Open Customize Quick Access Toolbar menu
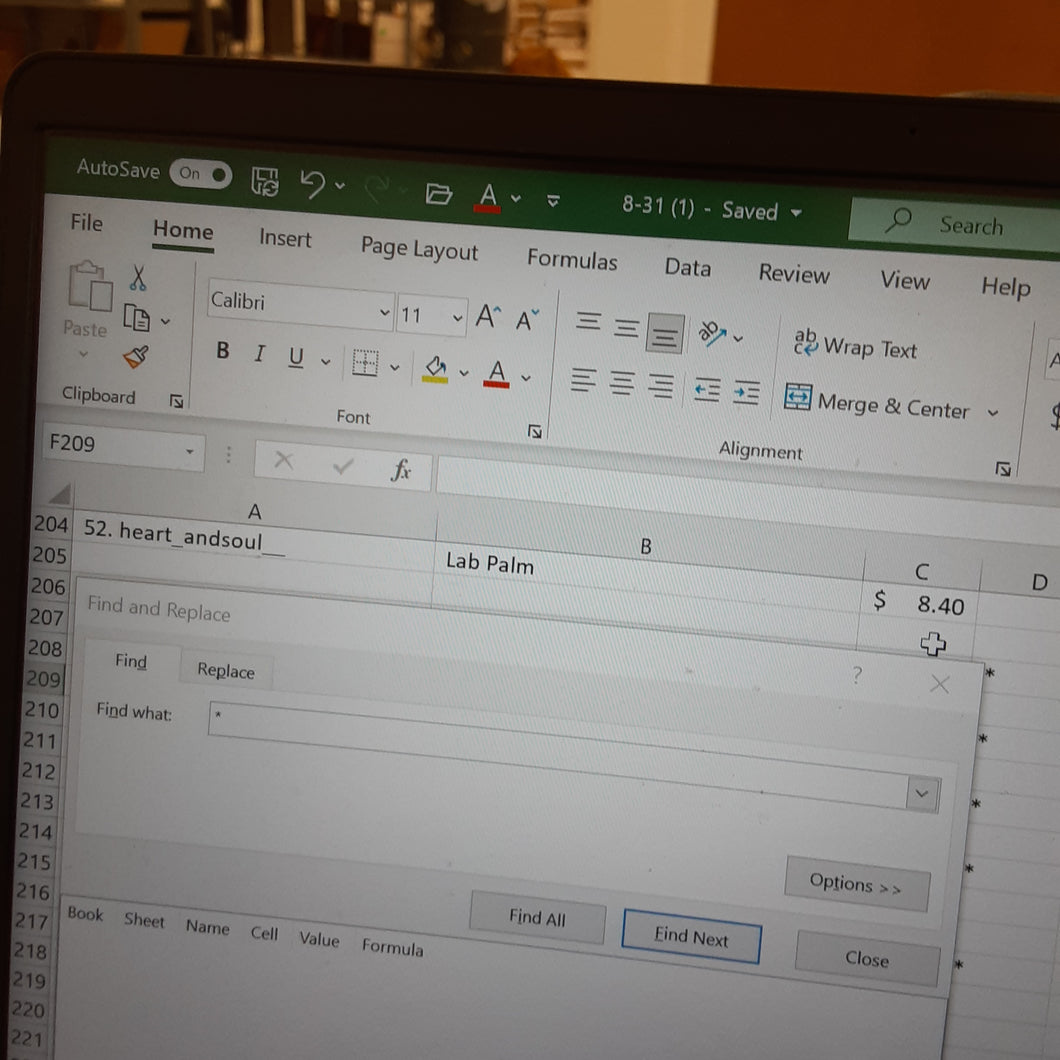The image size is (1060, 1060). coord(553,201)
